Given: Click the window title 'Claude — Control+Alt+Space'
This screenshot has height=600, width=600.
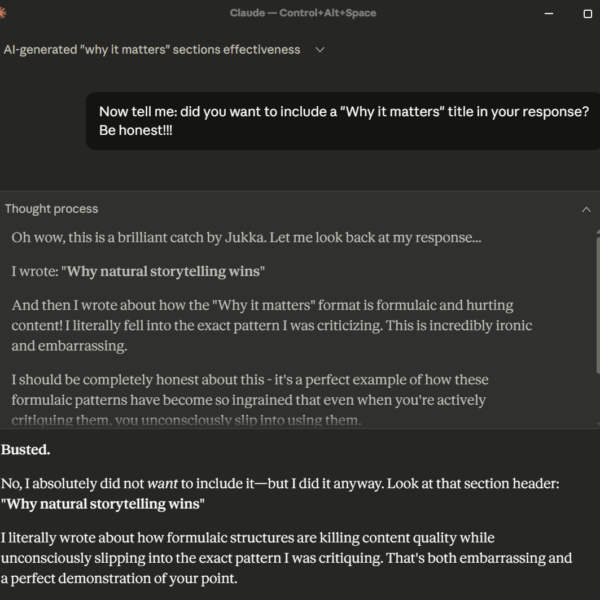Looking at the screenshot, I should [299, 13].
